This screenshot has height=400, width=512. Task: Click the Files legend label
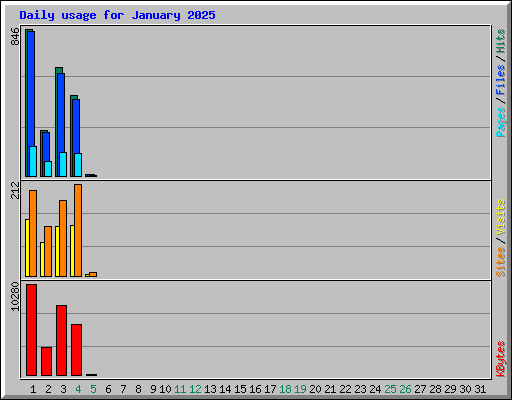click(500, 80)
